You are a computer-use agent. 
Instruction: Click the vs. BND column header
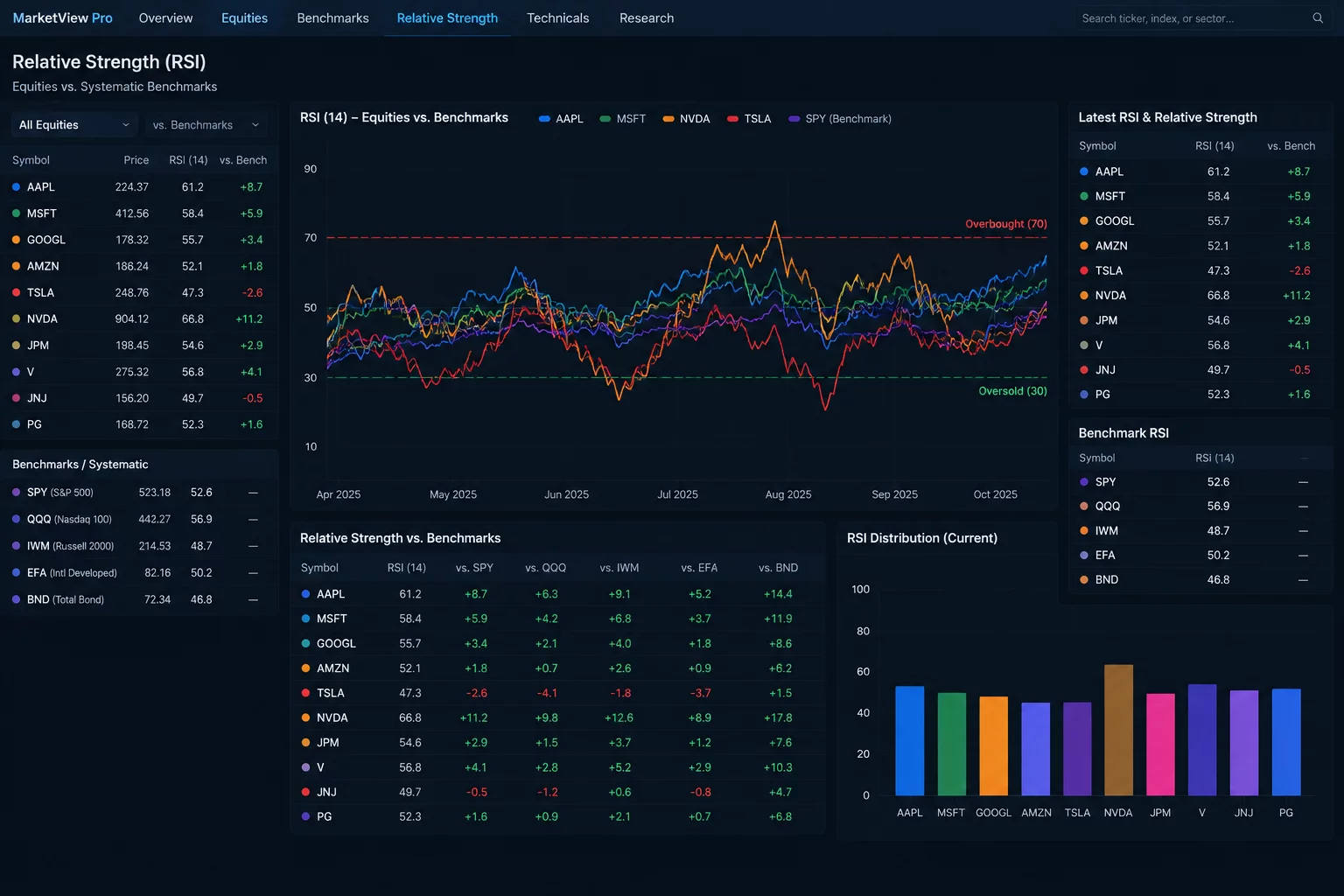[778, 568]
